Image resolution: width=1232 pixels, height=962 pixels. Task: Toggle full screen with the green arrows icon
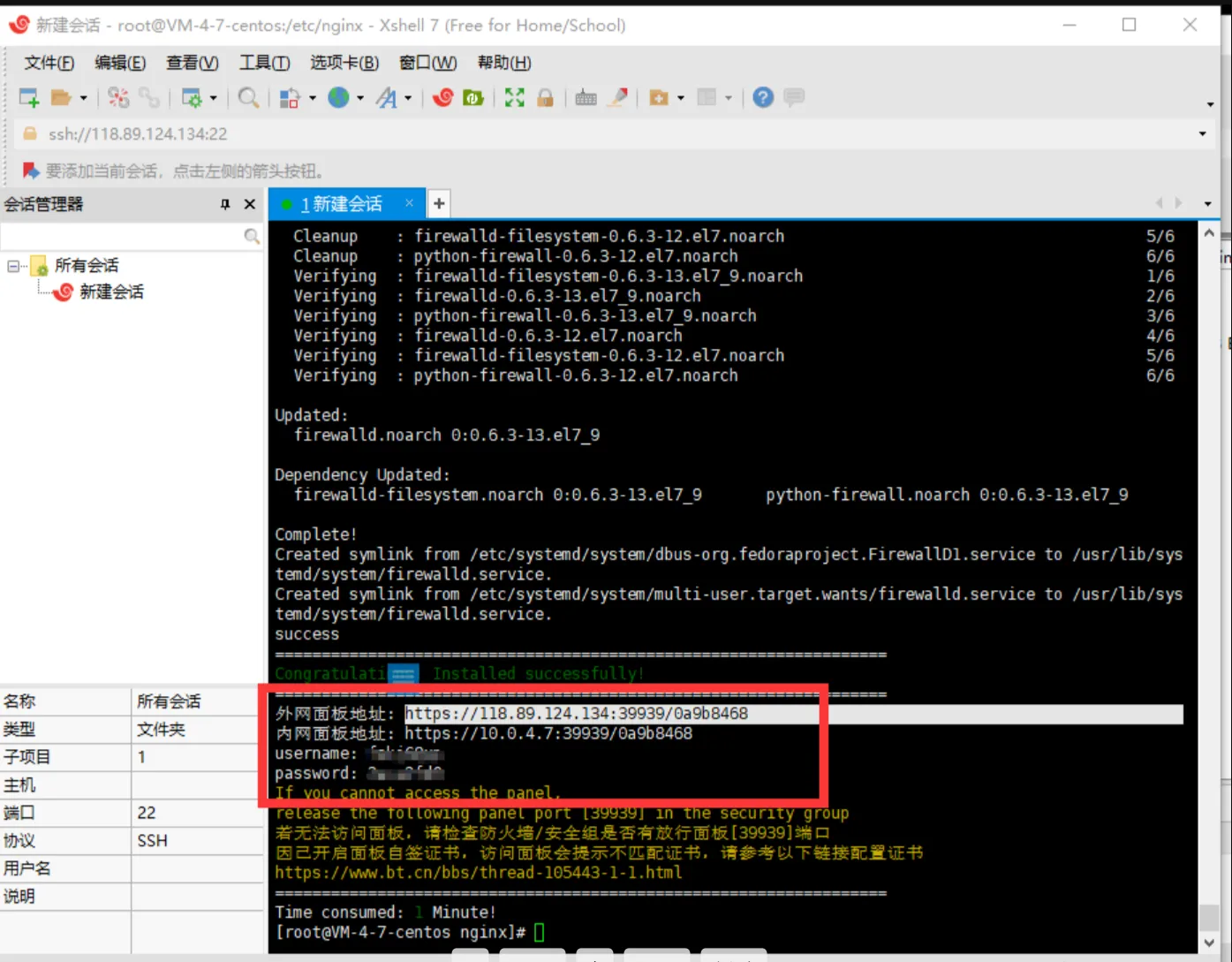[514, 98]
